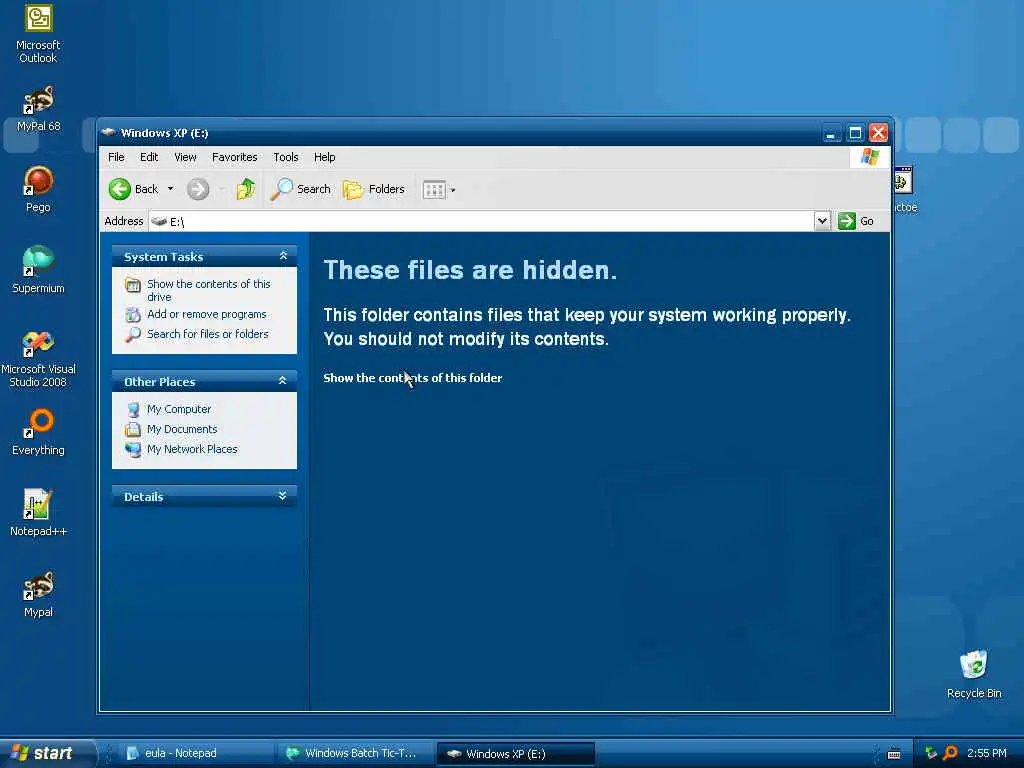The height and width of the screenshot is (768, 1024).
Task: Open the Microsoft Outlook desktop icon
Action: tap(38, 34)
